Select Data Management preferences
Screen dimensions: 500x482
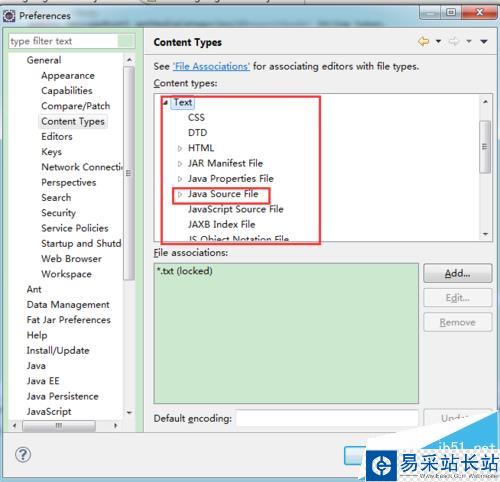(68, 305)
